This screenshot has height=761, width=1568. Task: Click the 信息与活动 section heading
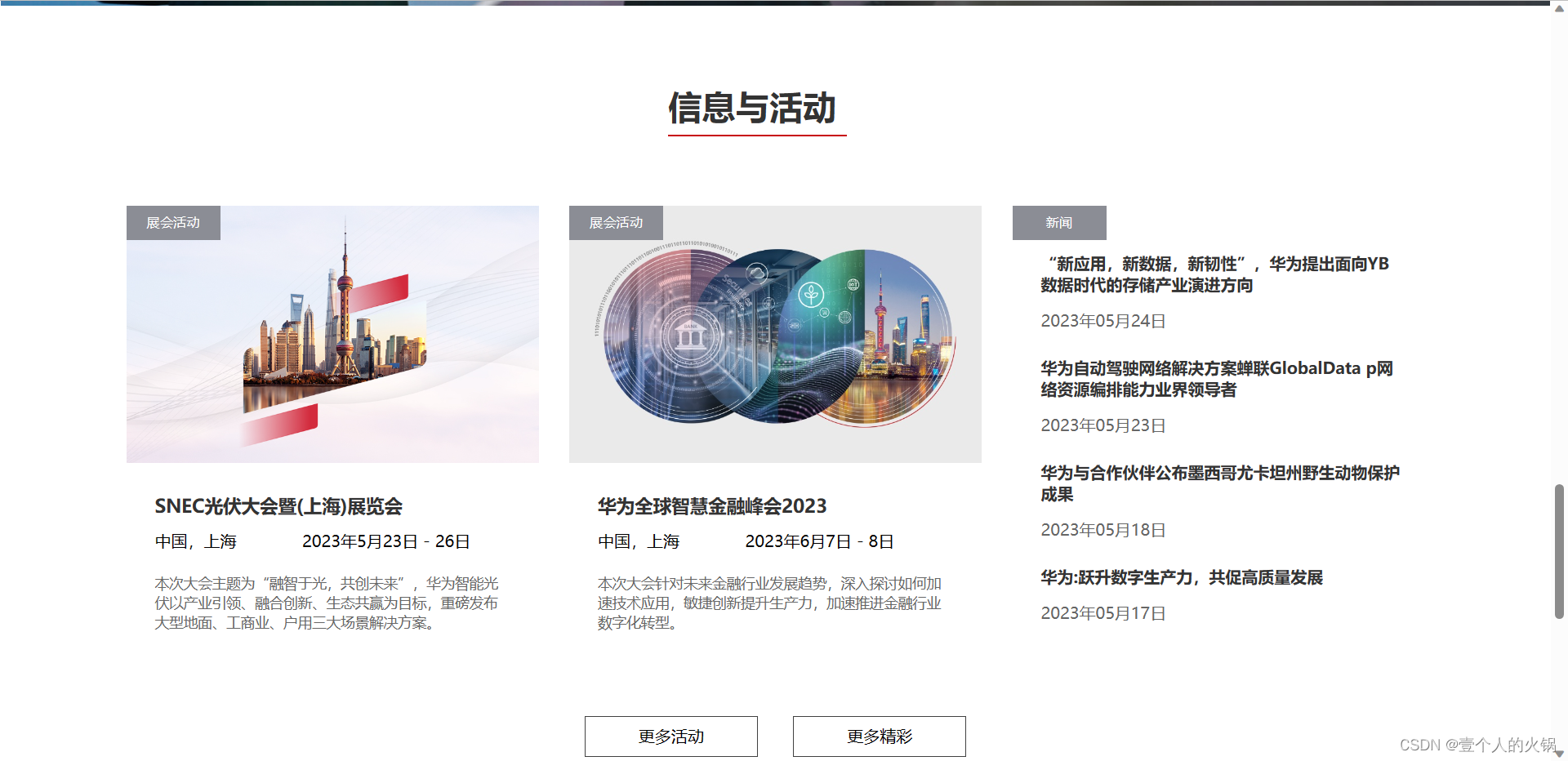[752, 108]
